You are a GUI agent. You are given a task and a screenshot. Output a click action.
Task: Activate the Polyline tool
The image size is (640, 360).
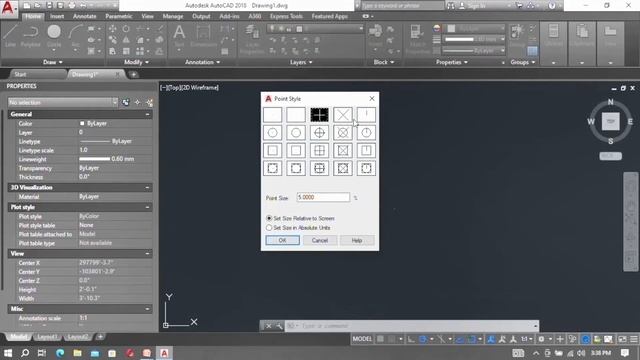[31, 36]
